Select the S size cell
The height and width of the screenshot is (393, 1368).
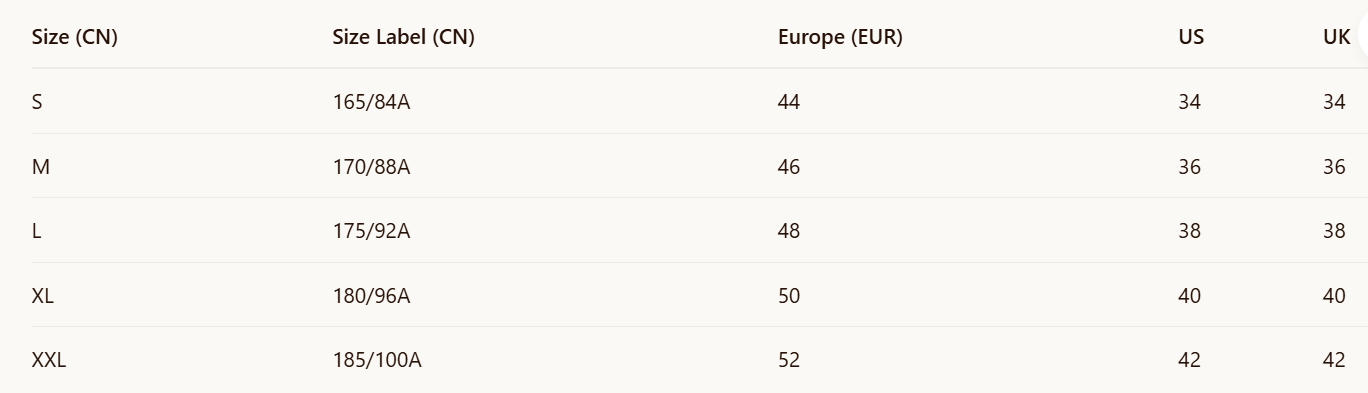(37, 102)
